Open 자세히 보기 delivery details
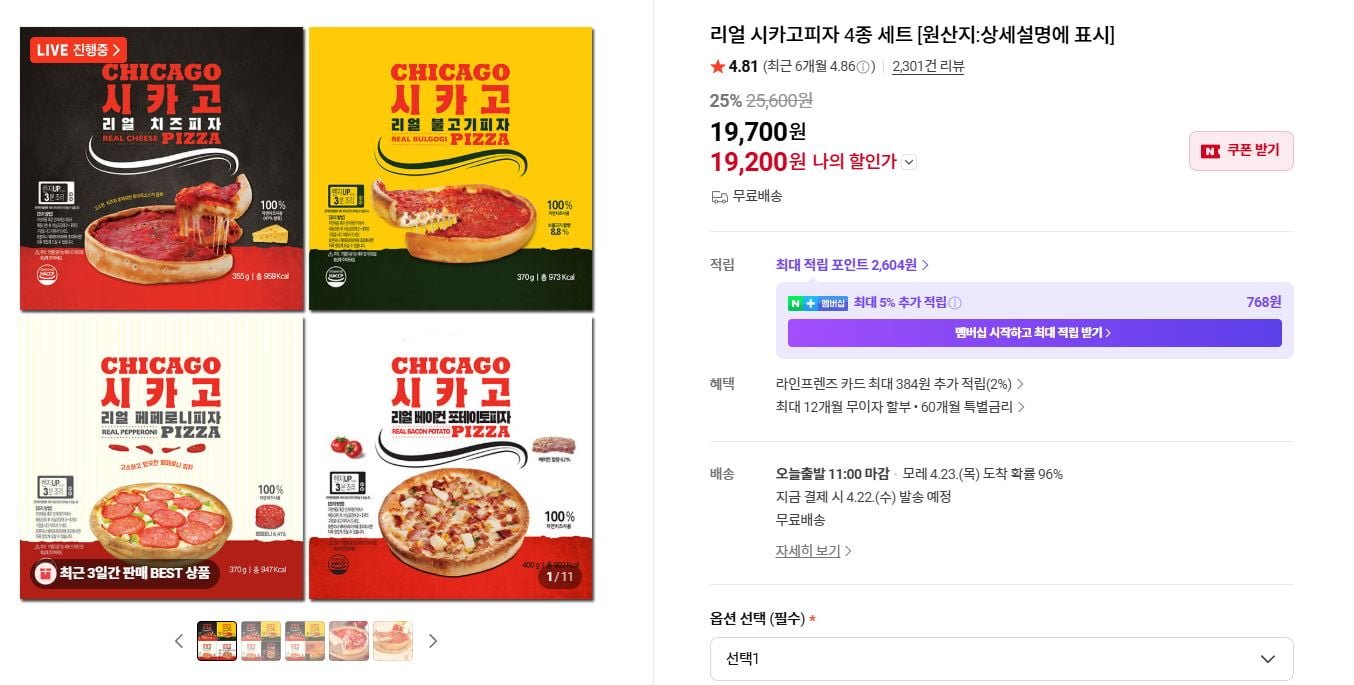The image size is (1354, 685). pyautogui.click(x=813, y=551)
